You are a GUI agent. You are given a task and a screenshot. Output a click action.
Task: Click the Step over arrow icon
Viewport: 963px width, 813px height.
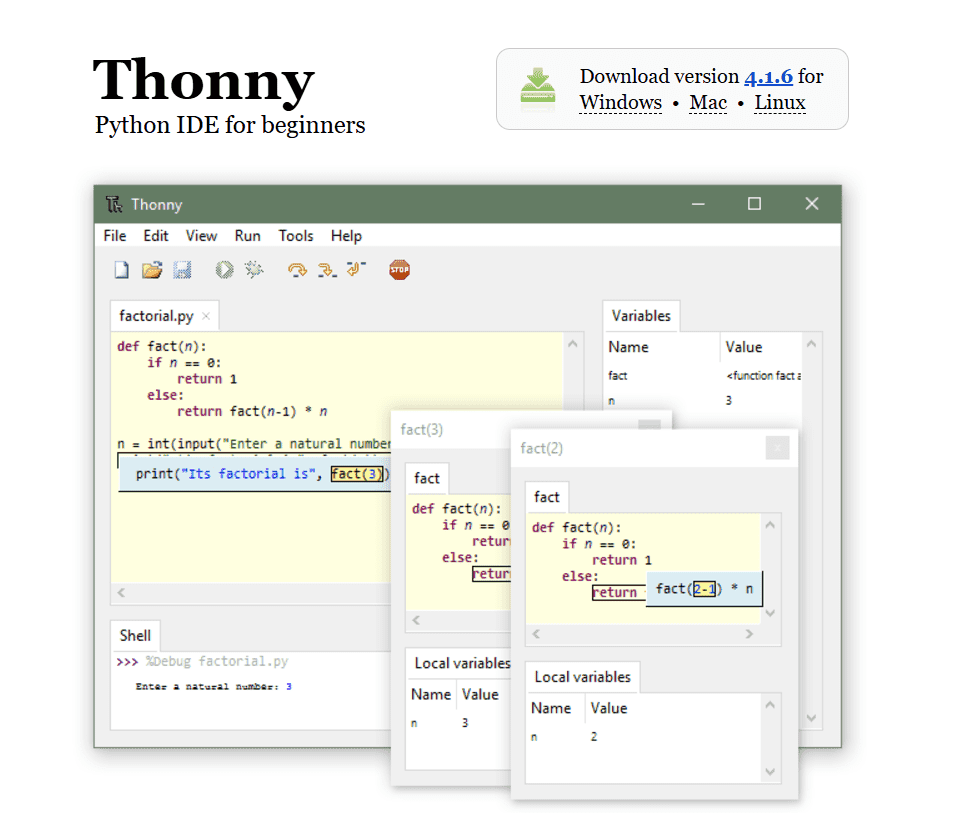pos(297,270)
